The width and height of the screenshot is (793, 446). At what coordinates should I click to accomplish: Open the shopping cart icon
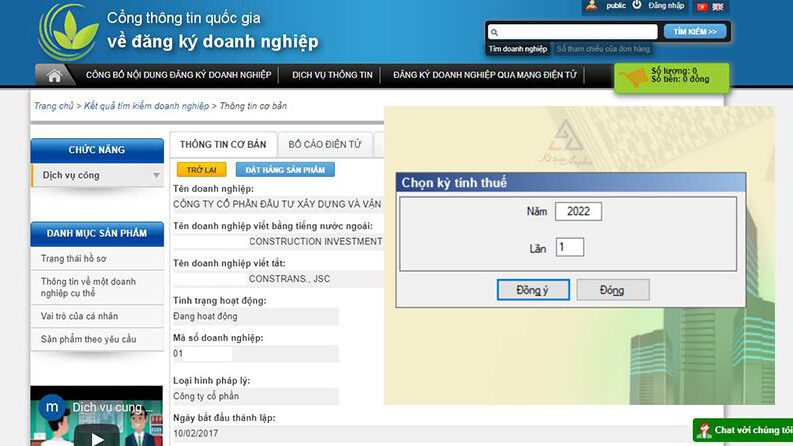tap(632, 77)
